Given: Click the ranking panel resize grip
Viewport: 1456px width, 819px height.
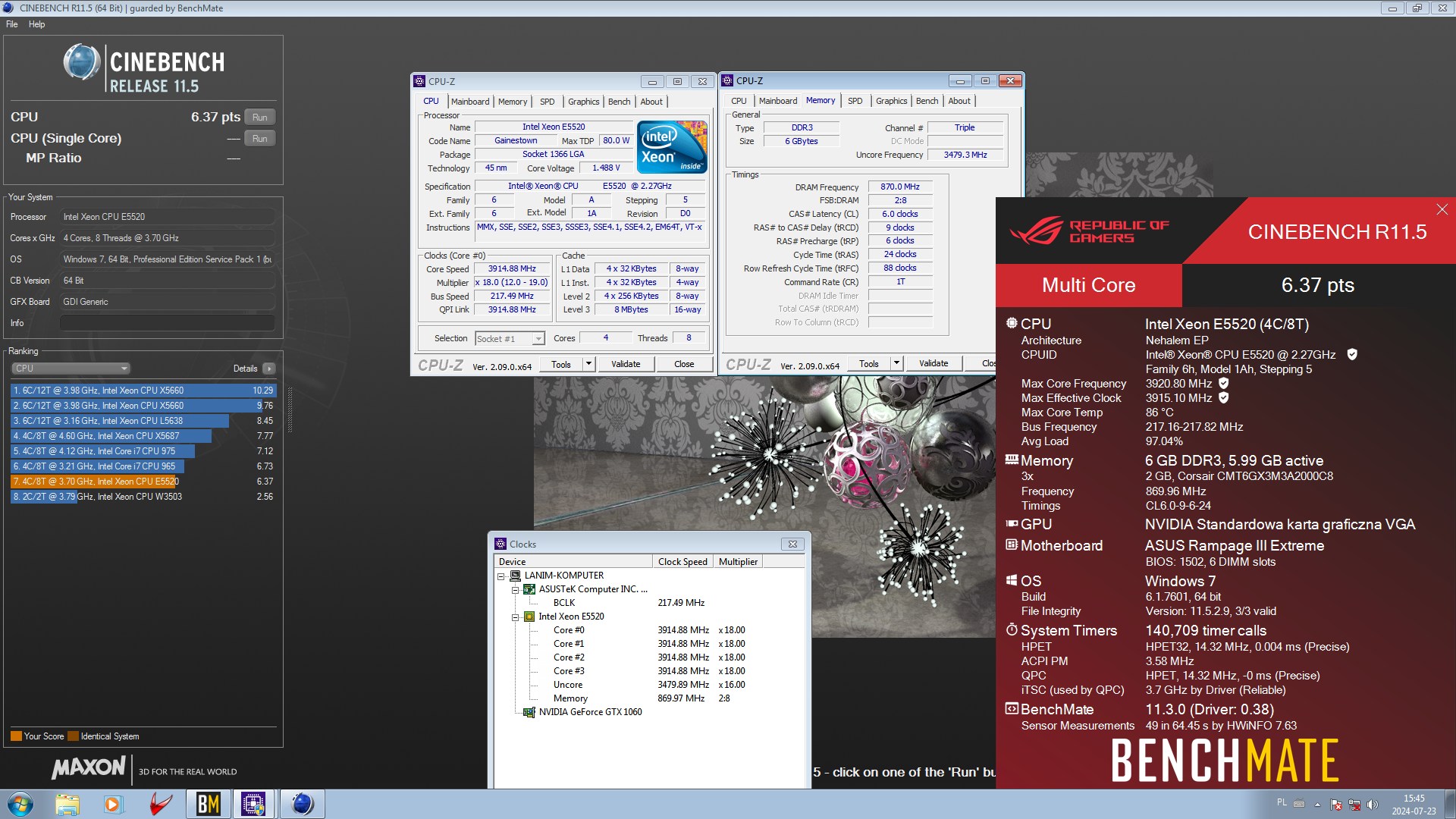Looking at the screenshot, I should [289, 409].
